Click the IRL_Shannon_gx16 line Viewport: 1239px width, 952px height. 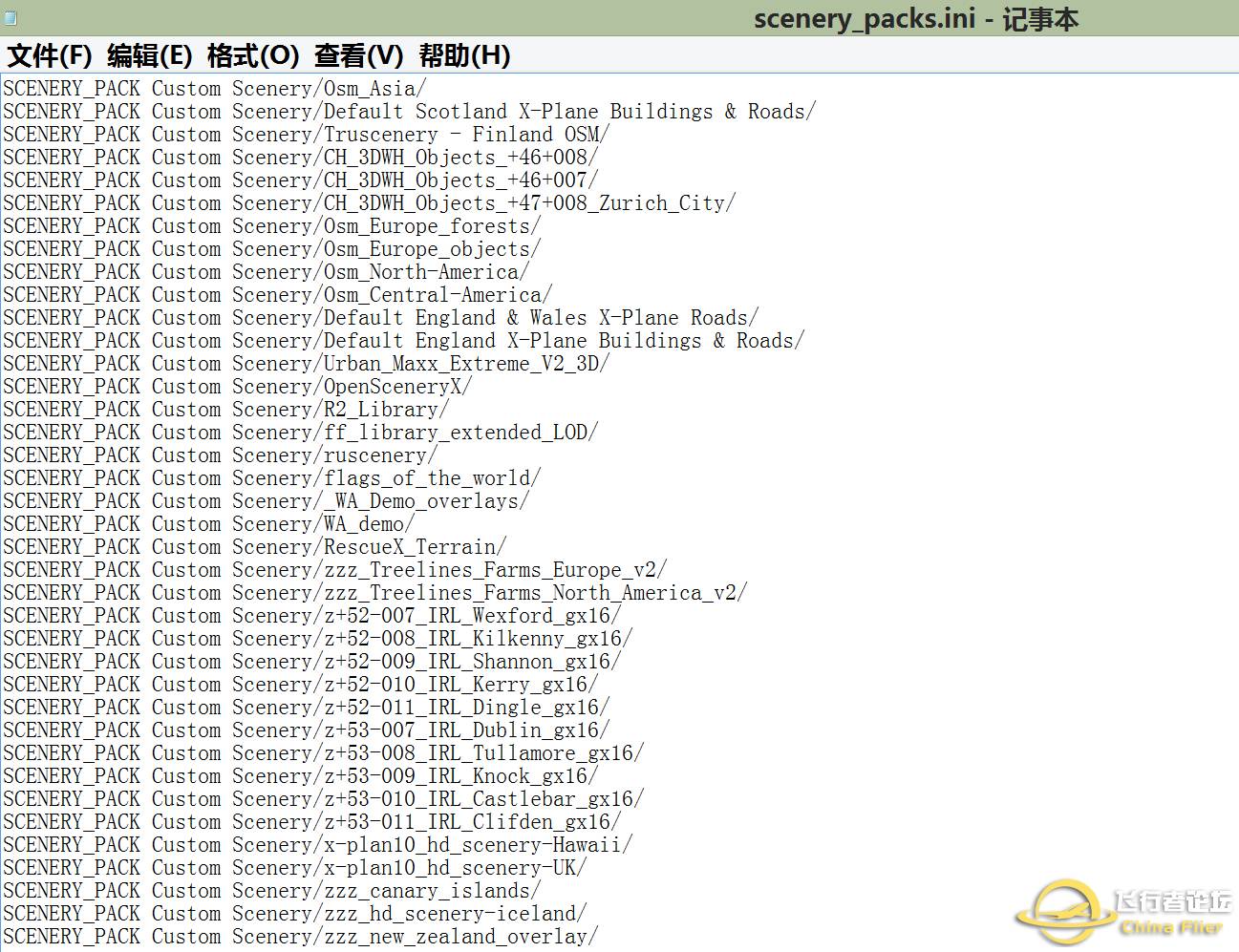coord(311,662)
